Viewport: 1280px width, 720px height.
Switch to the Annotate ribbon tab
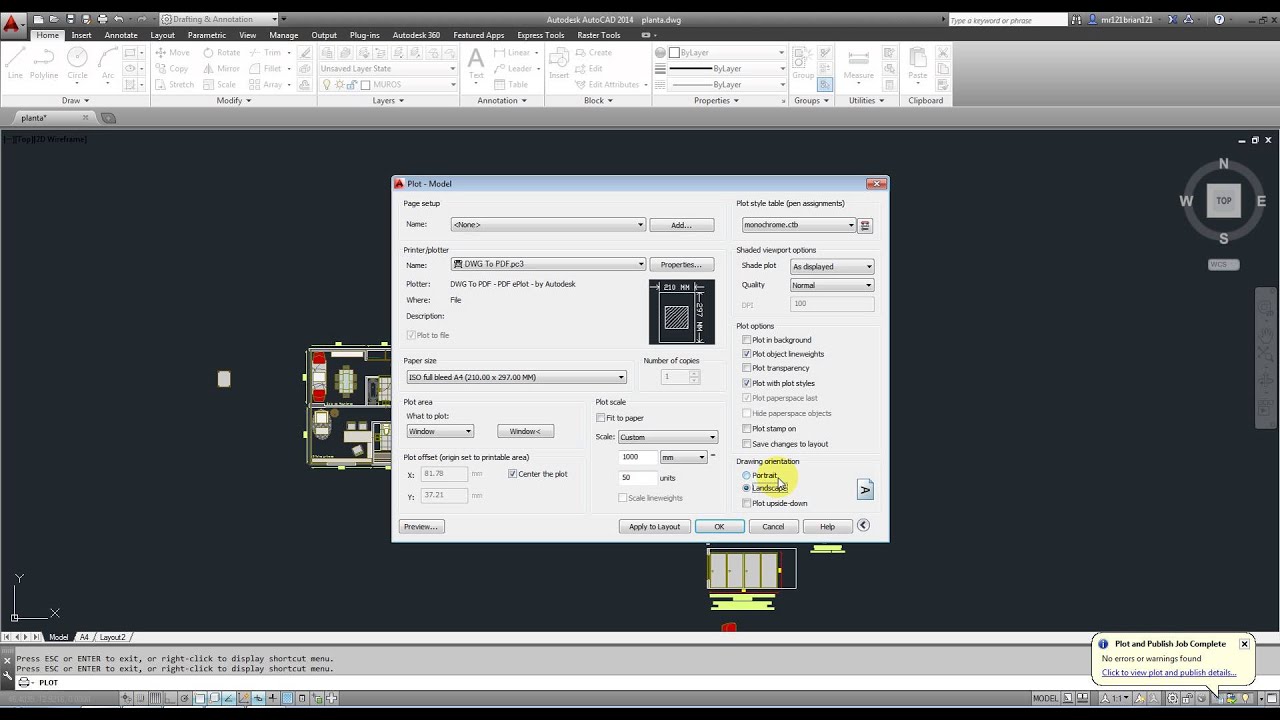[121, 35]
